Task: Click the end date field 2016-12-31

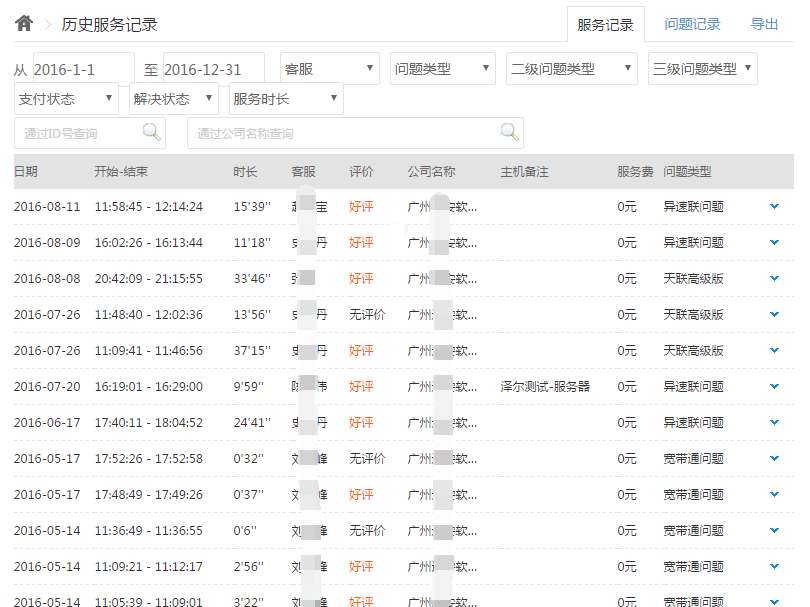Action: 213,69
